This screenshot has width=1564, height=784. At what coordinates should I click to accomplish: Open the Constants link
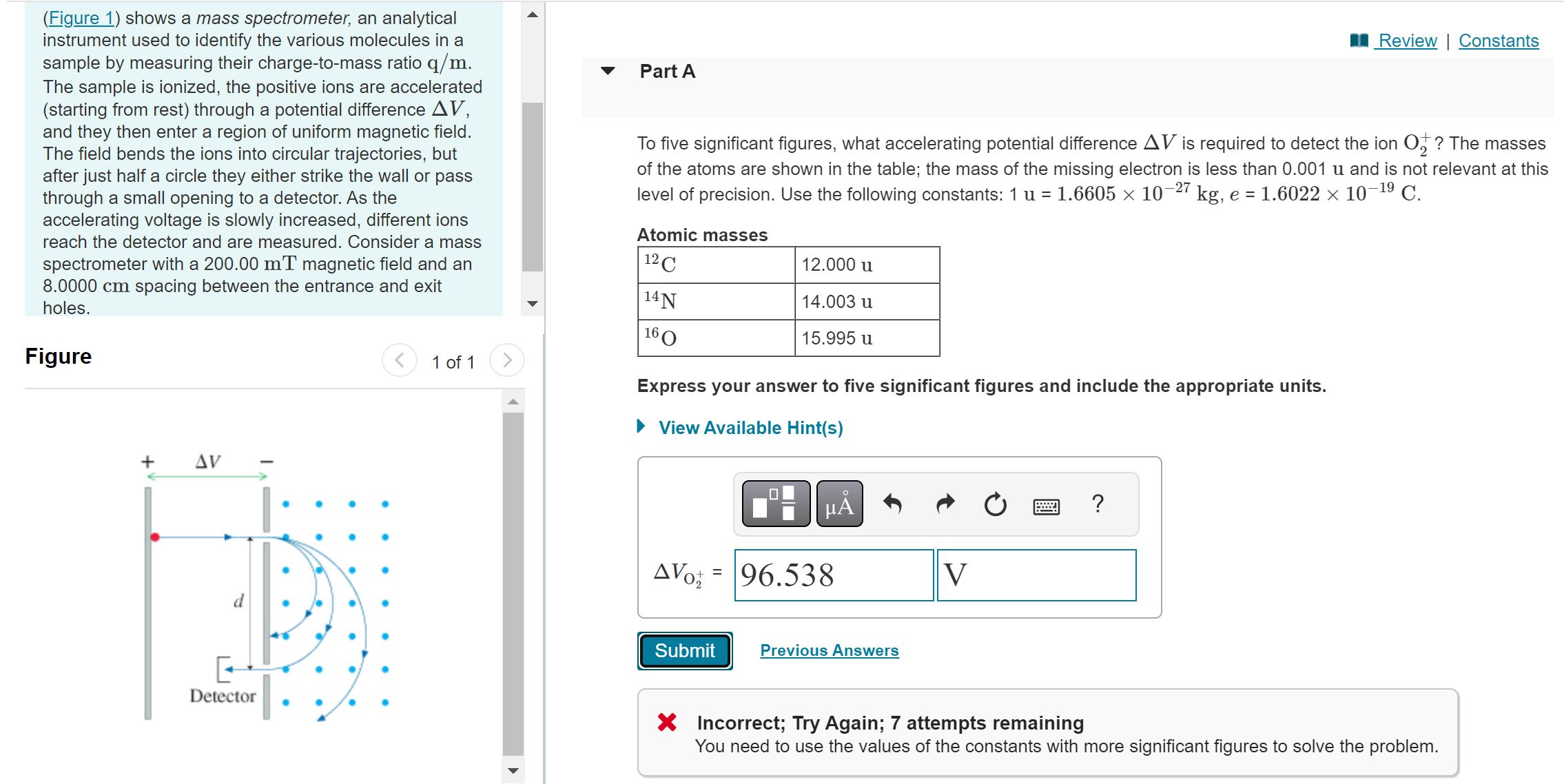point(1499,41)
